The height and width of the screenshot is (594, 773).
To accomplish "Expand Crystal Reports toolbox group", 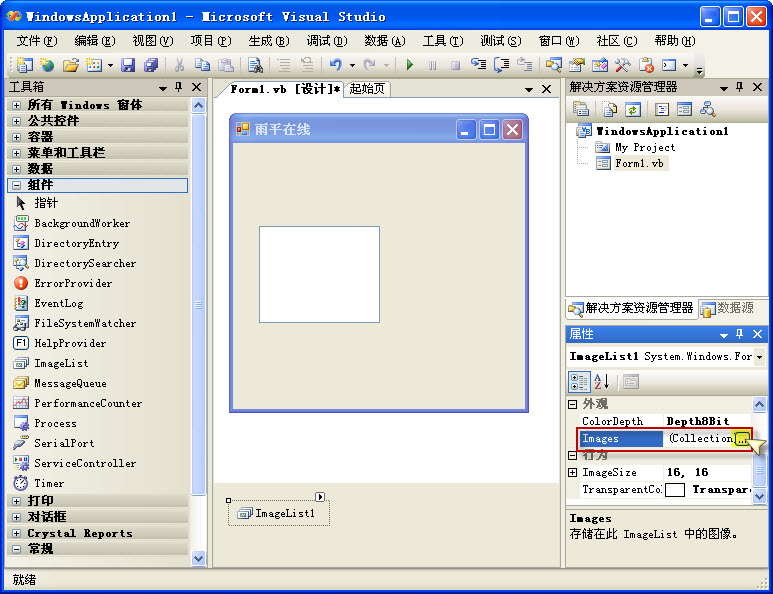I will click(x=16, y=533).
